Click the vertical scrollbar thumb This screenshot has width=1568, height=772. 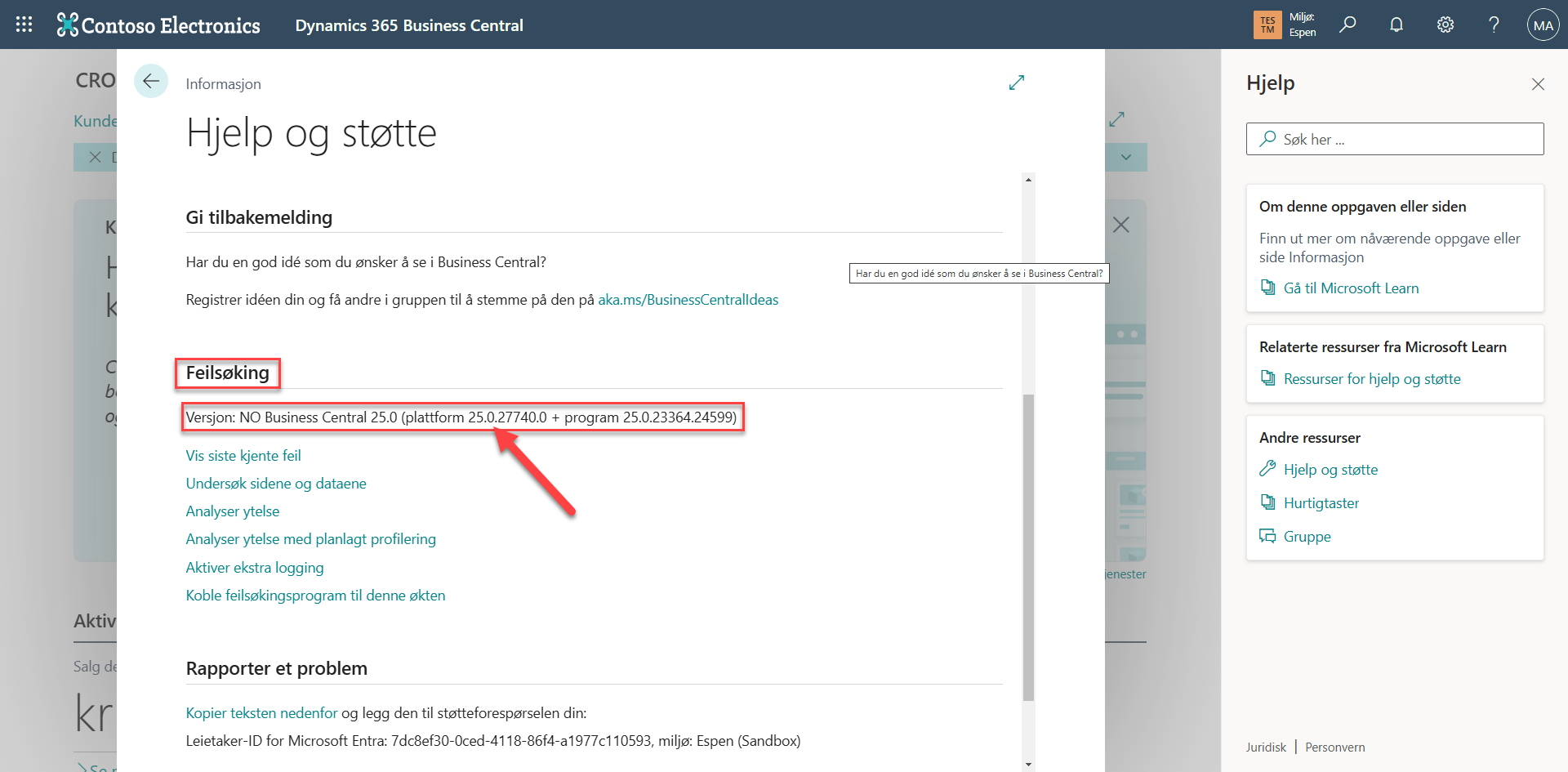click(1028, 547)
